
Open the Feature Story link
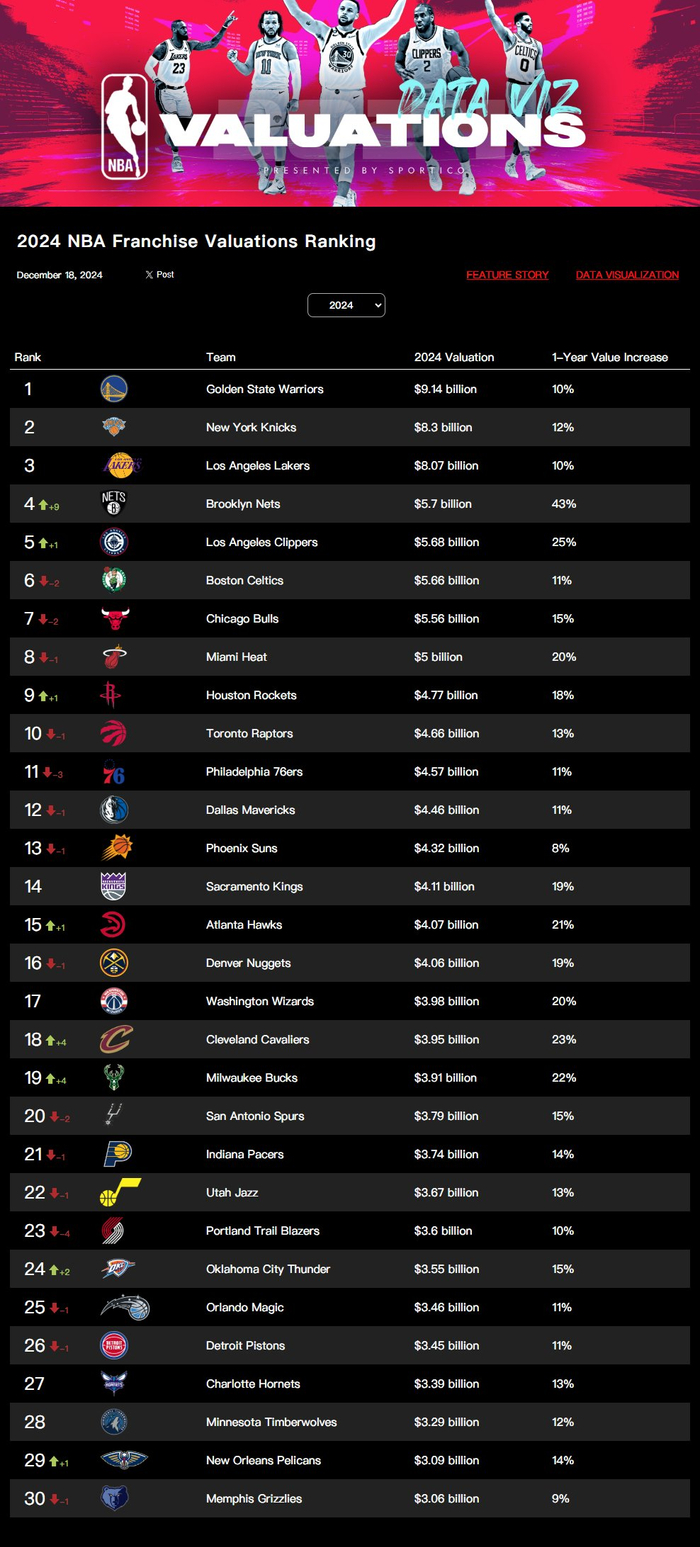507,275
